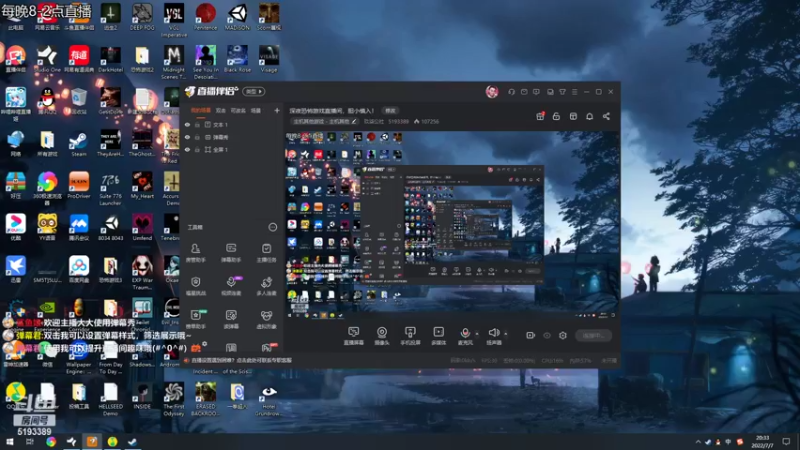
Task: Open the user avatar profile
Action: point(492,92)
